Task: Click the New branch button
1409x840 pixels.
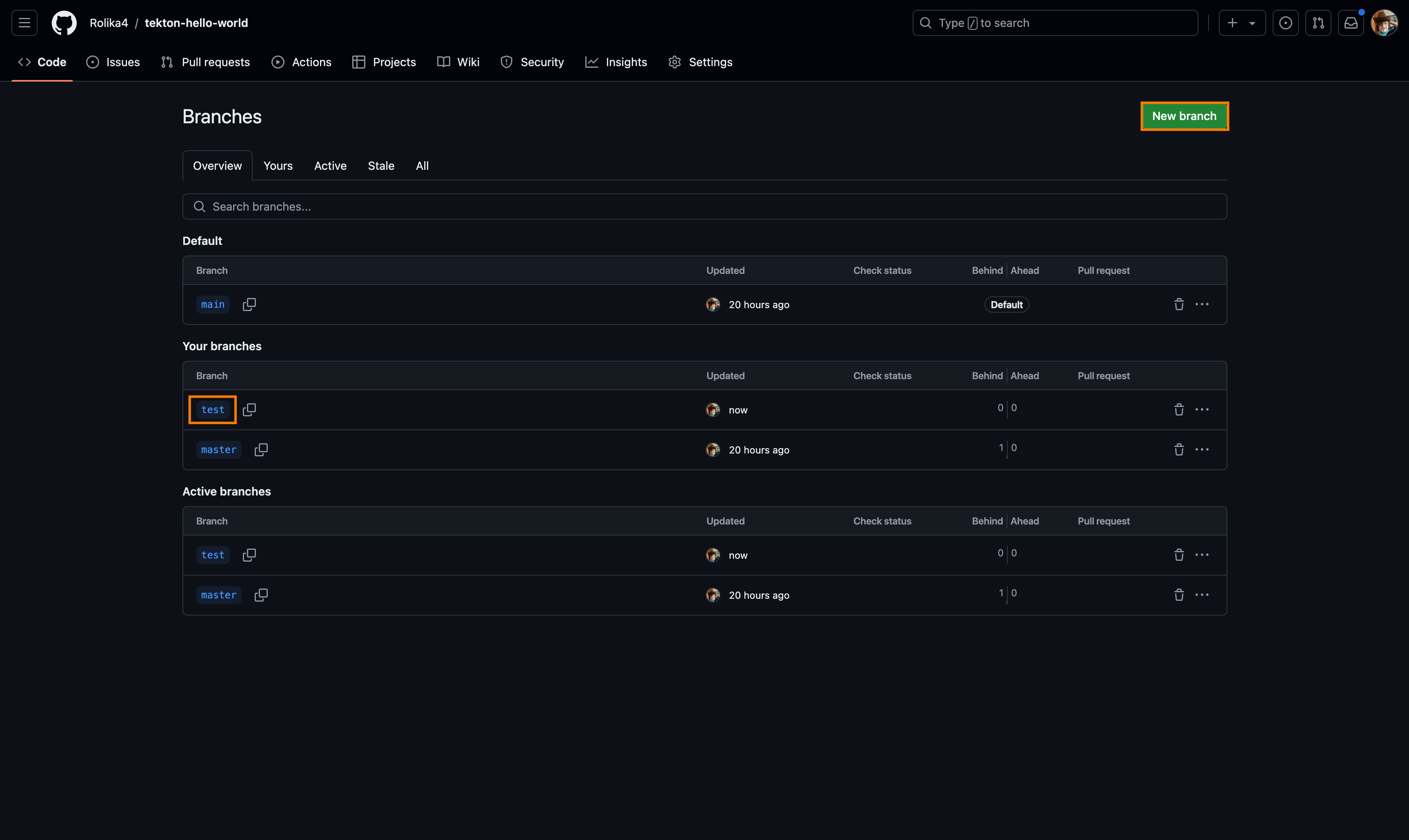Action: tap(1184, 116)
